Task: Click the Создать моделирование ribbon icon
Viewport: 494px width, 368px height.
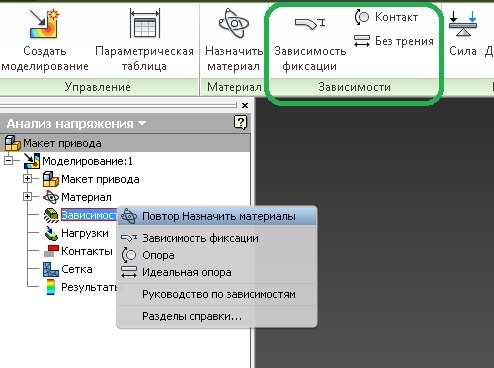Action: 45,24
